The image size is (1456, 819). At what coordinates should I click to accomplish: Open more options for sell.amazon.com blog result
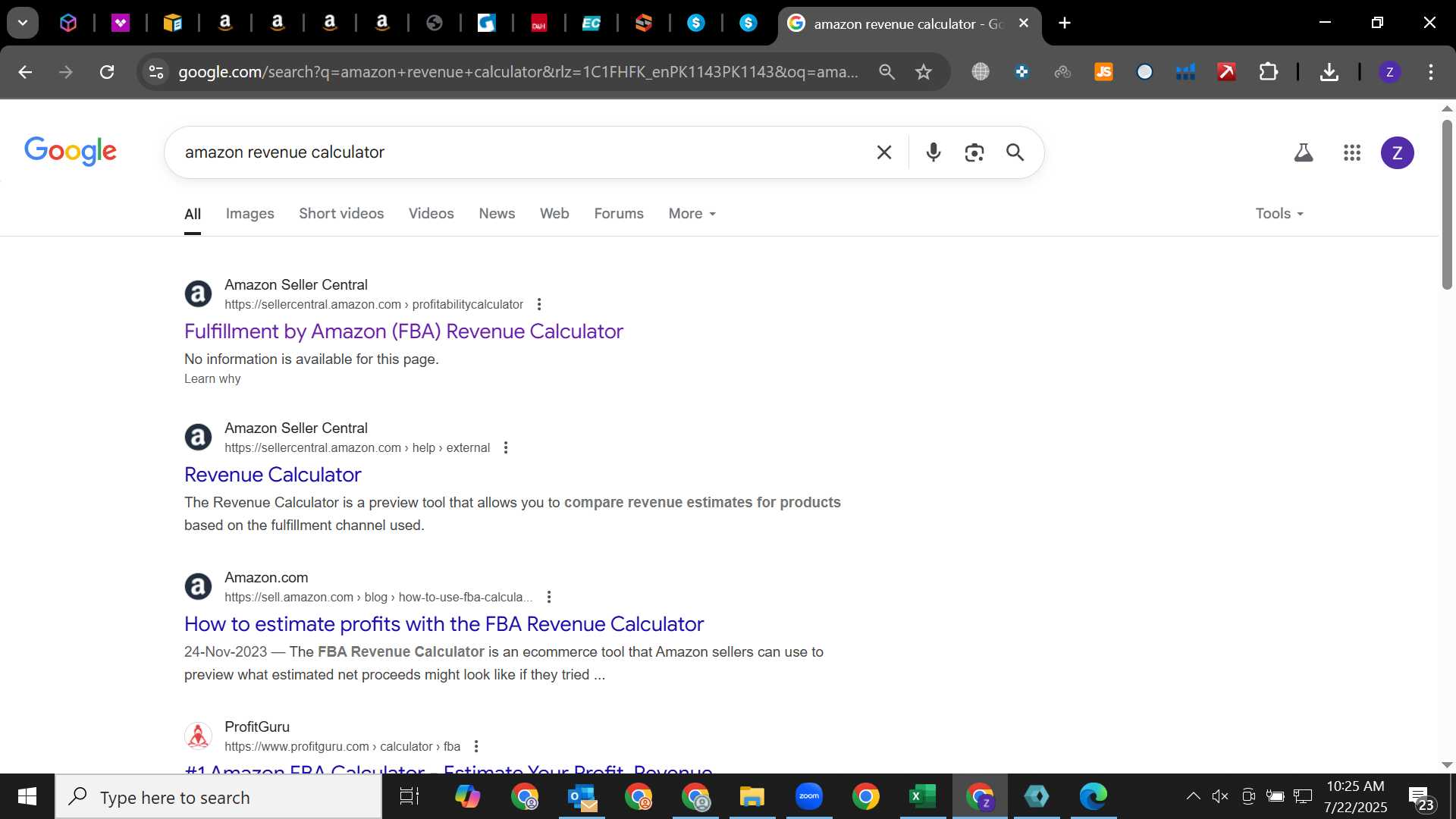pos(549,597)
